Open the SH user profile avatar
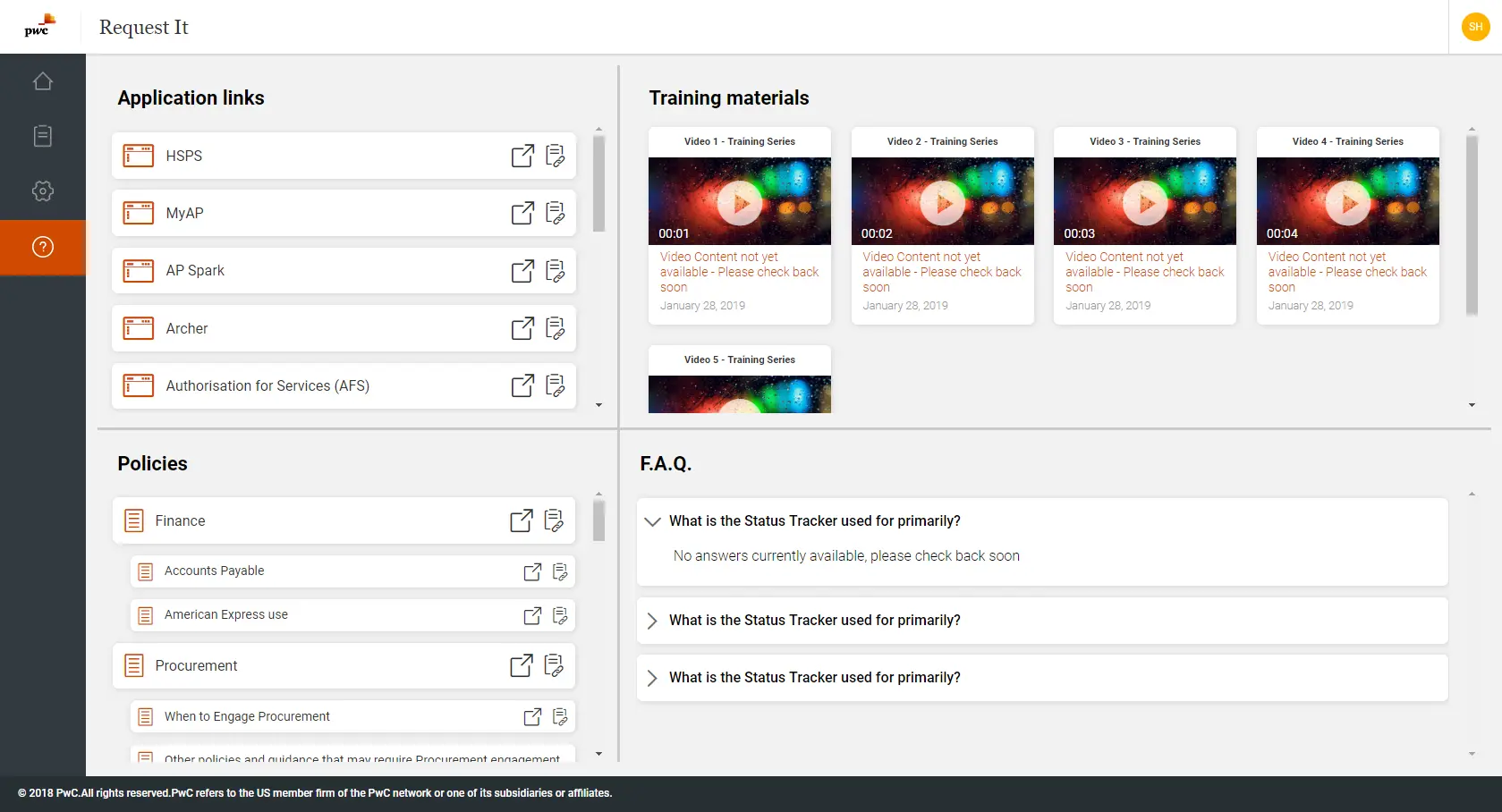 1475,27
